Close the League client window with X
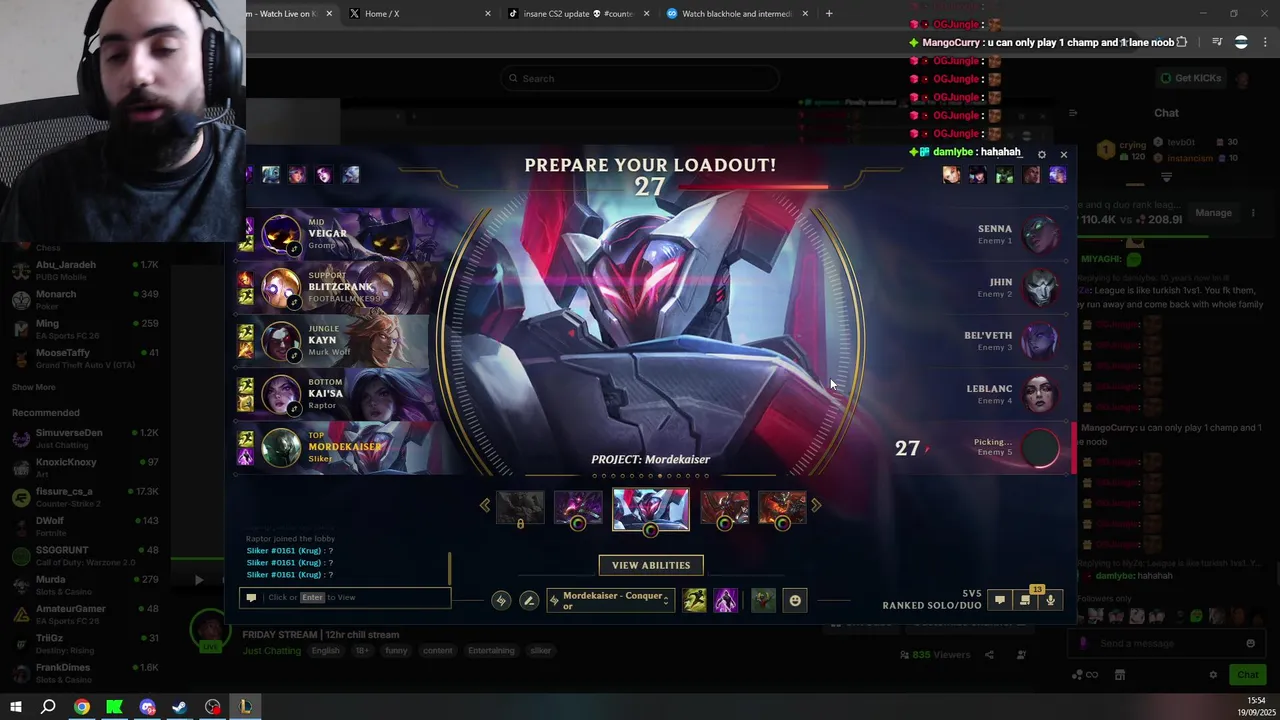Image resolution: width=1280 pixels, height=720 pixels. click(x=1063, y=154)
